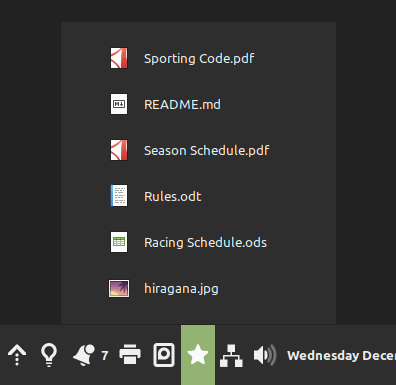The height and width of the screenshot is (385, 396).
Task: Open the favorites star applet
Action: tap(198, 355)
